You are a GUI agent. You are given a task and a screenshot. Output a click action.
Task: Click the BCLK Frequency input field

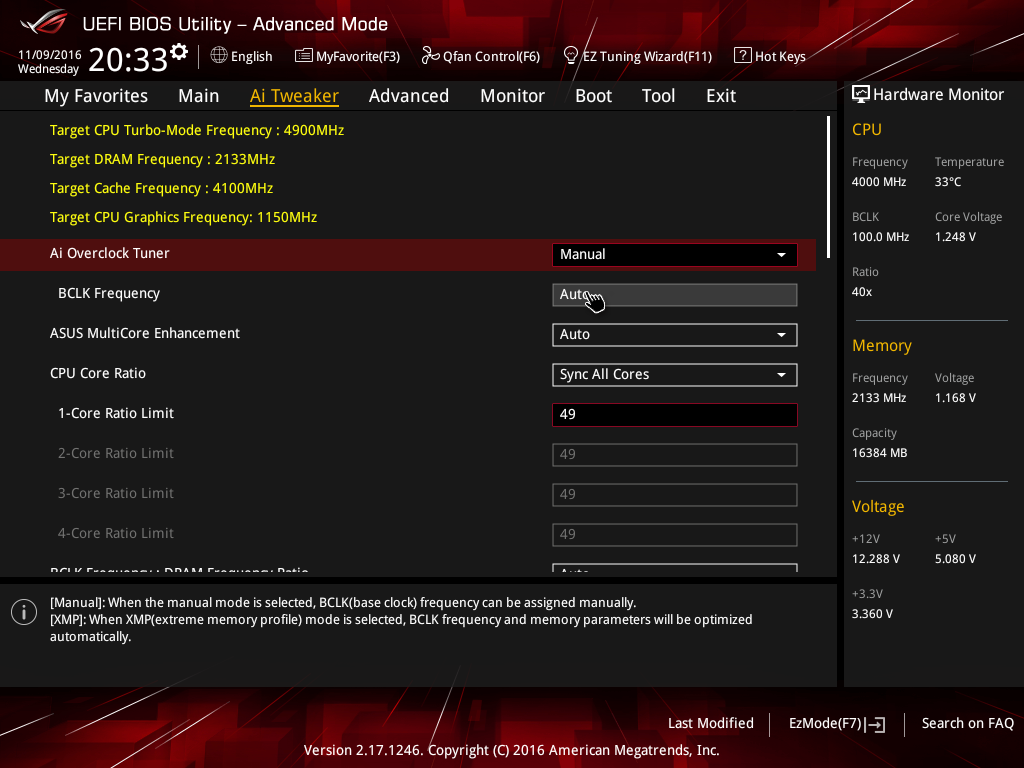click(675, 295)
